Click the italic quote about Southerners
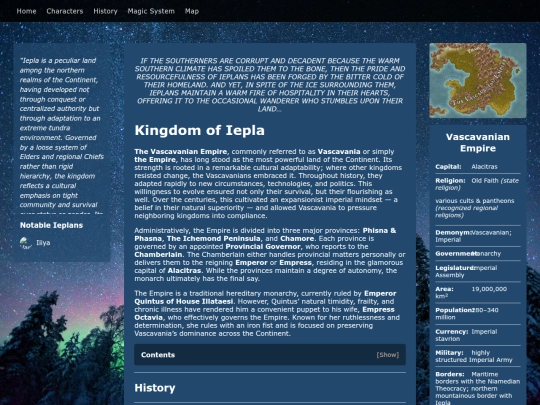The width and height of the screenshot is (540, 405). coord(270,85)
